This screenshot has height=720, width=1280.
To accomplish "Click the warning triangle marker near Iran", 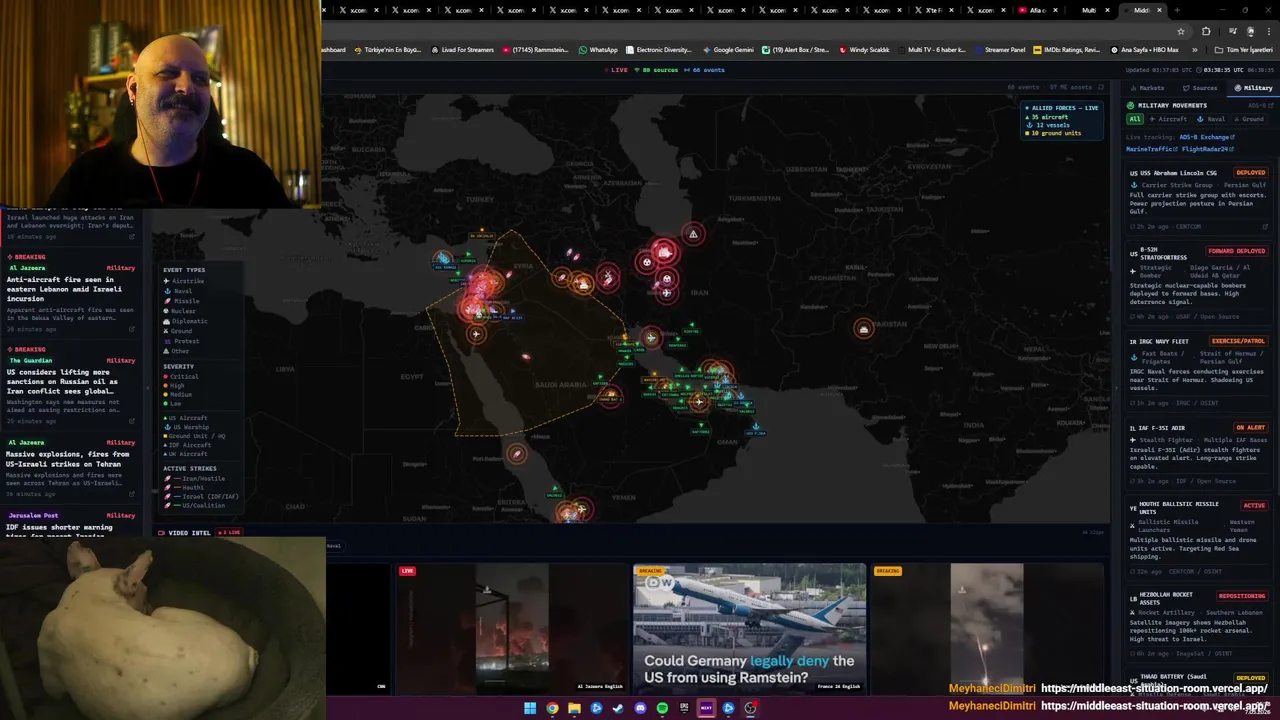I will [x=693, y=234].
